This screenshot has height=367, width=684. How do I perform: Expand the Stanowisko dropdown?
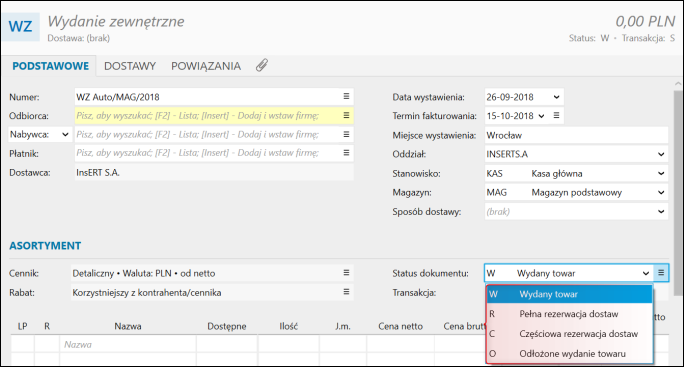click(661, 173)
